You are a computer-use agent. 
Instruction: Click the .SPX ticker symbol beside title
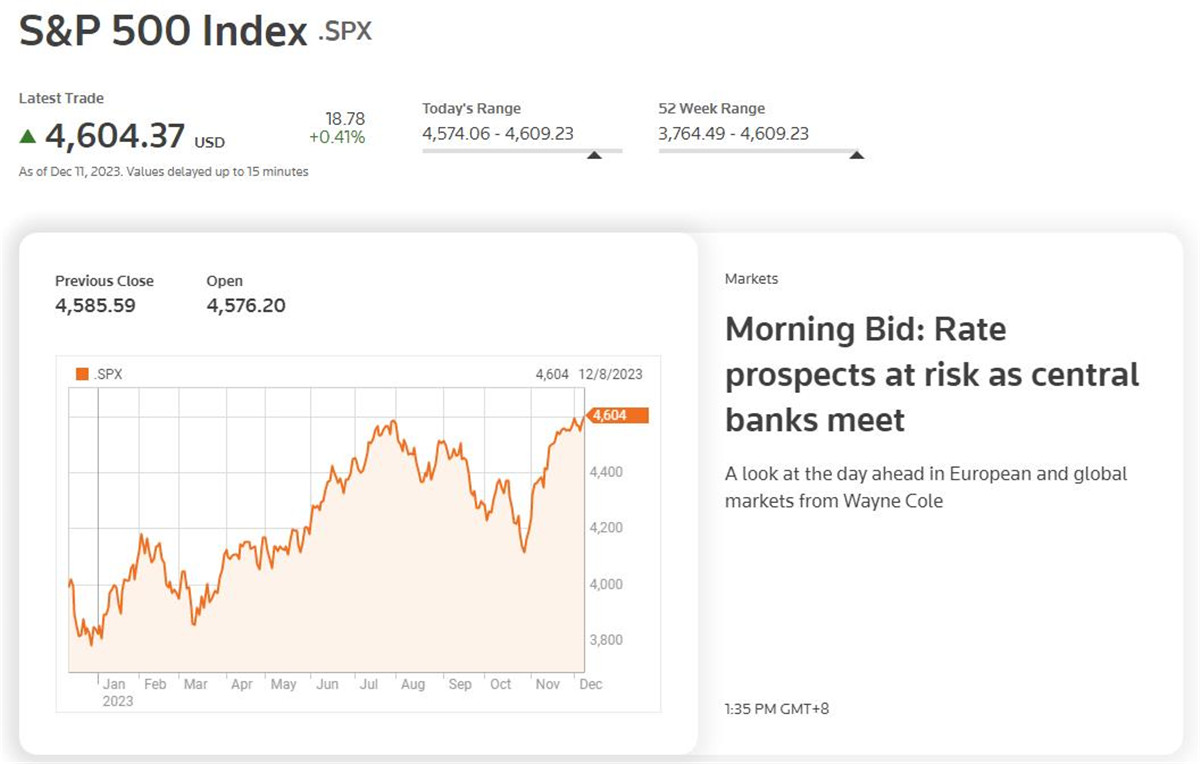pyautogui.click(x=344, y=31)
